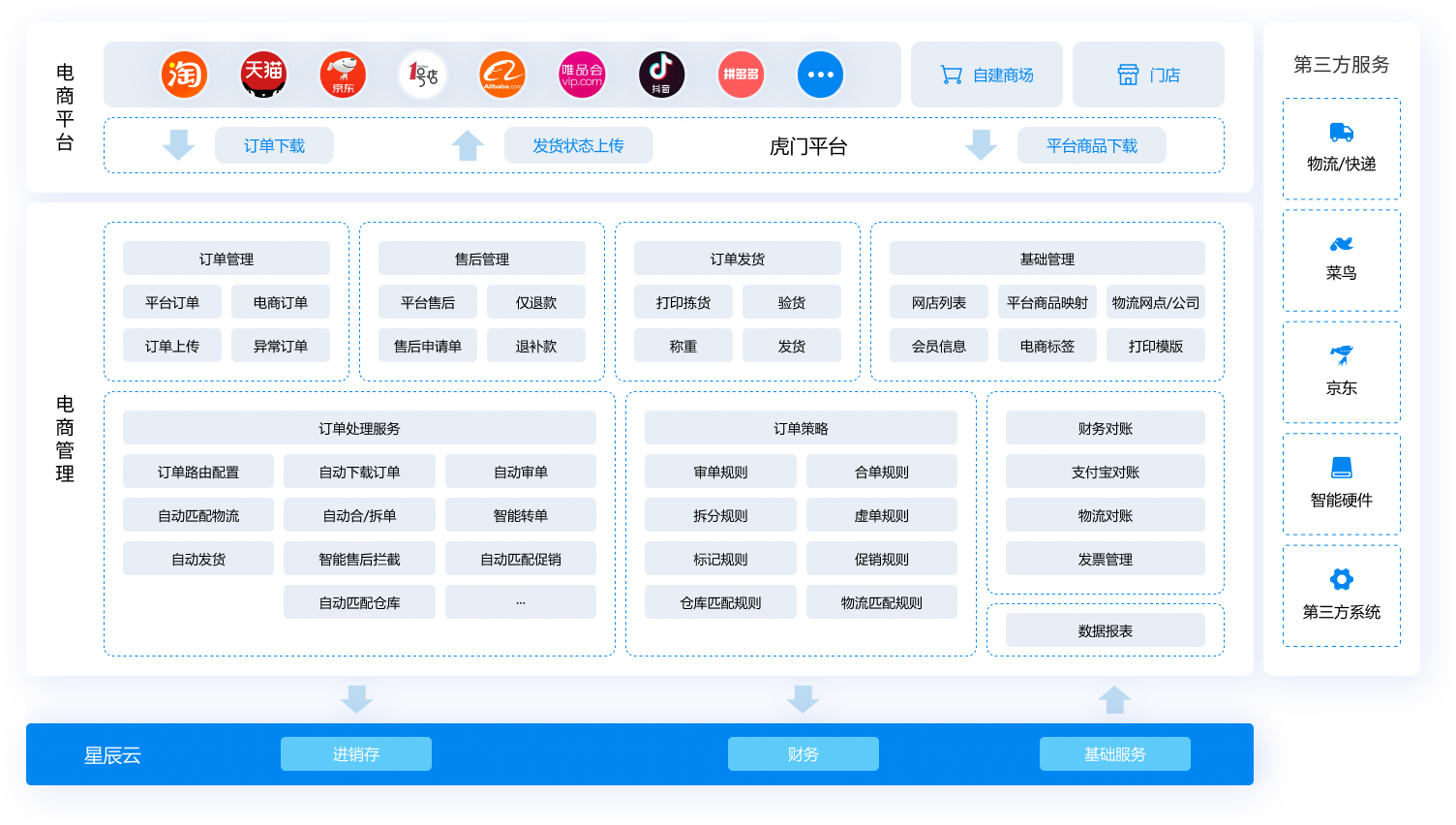
Task: Open the 第三方服务 sidebar panel
Action: point(1341,65)
